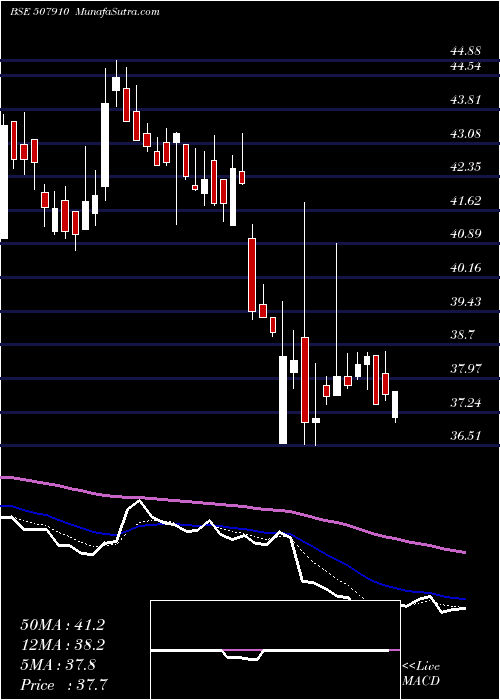Click the 40.89 price level label

[x=466, y=234]
